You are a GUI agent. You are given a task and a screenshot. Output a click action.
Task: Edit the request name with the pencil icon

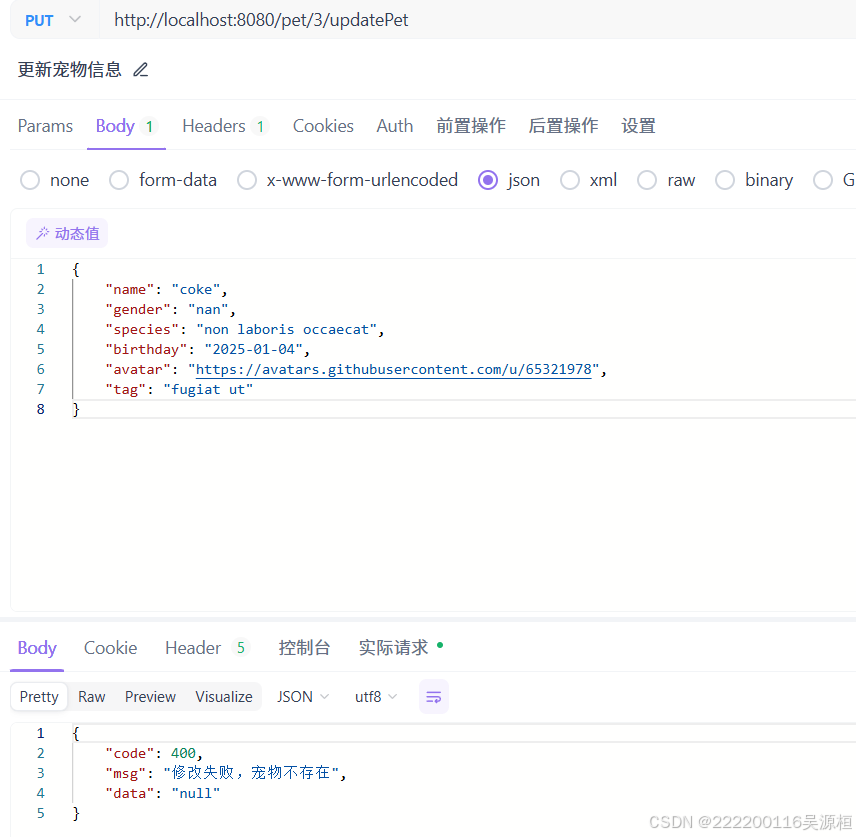click(141, 70)
